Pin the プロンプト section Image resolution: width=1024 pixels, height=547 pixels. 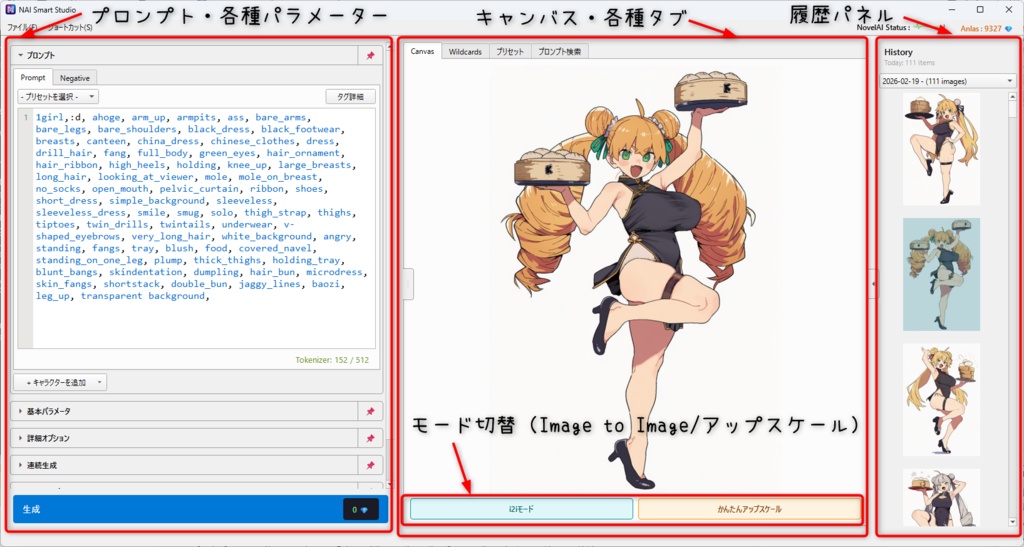point(370,55)
